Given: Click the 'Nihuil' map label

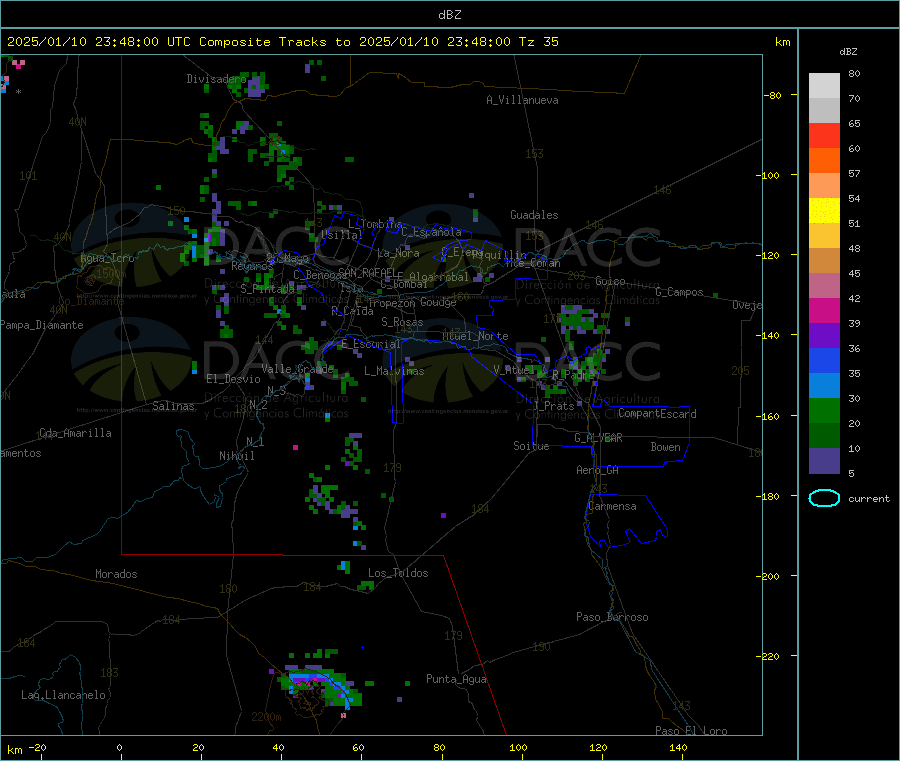Looking at the screenshot, I should (x=237, y=456).
